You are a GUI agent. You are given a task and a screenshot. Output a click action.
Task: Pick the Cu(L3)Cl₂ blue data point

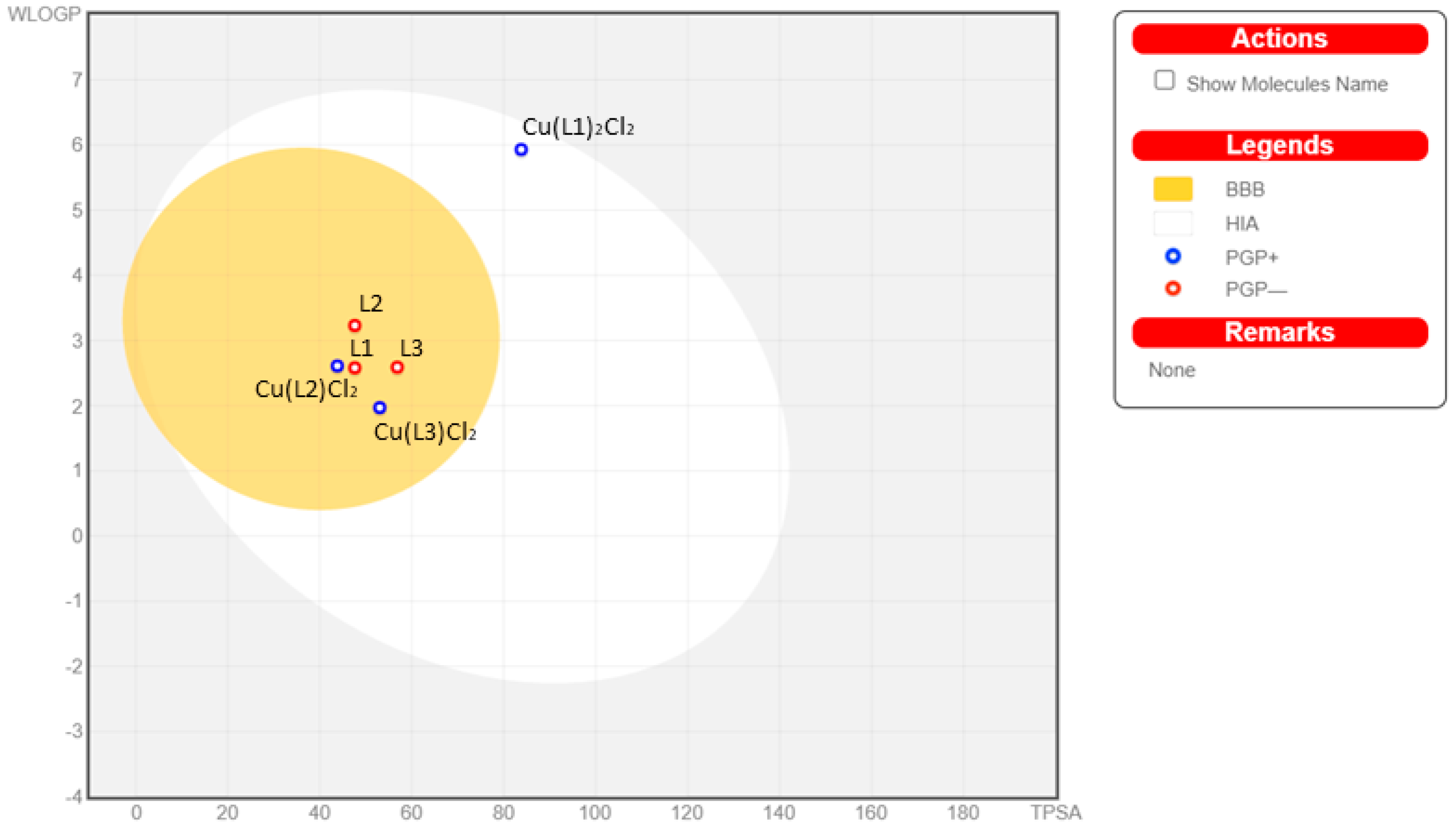pyautogui.click(x=380, y=408)
